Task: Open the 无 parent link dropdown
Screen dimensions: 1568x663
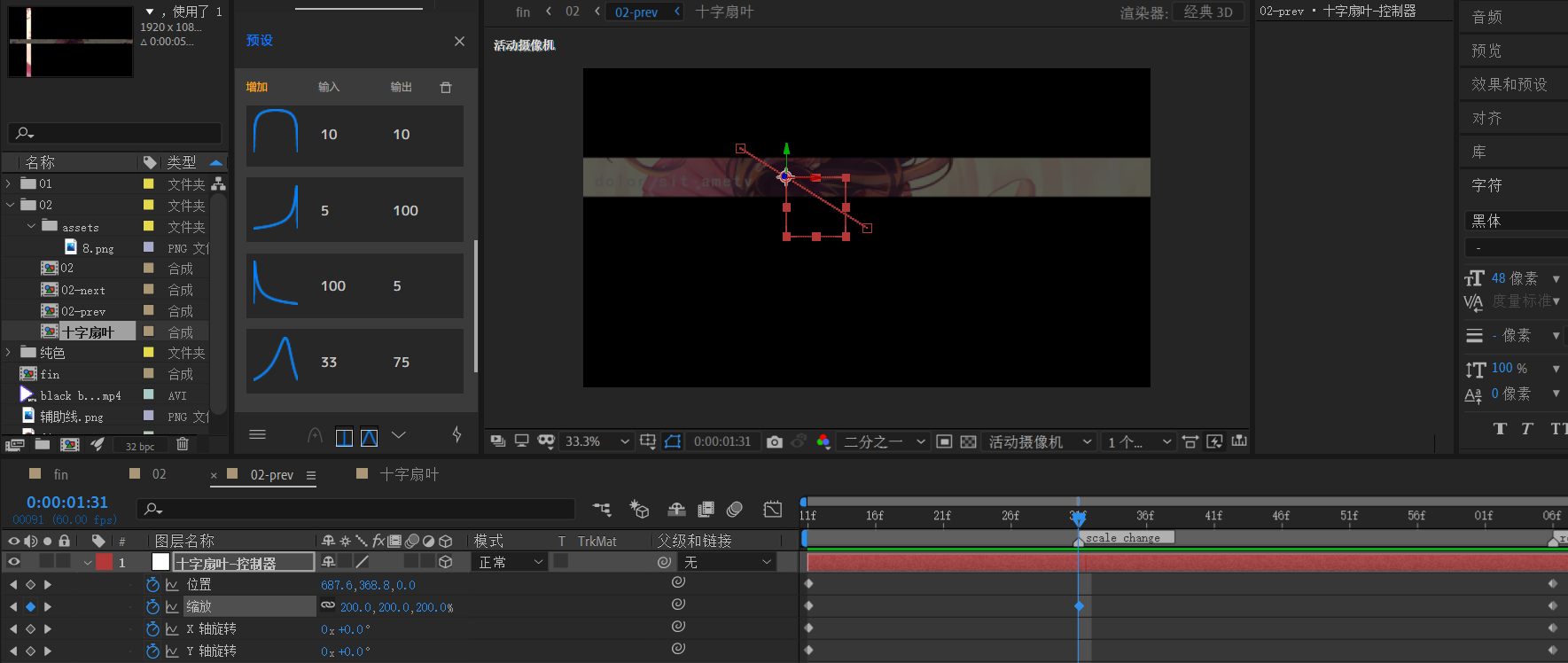Action: [x=728, y=562]
